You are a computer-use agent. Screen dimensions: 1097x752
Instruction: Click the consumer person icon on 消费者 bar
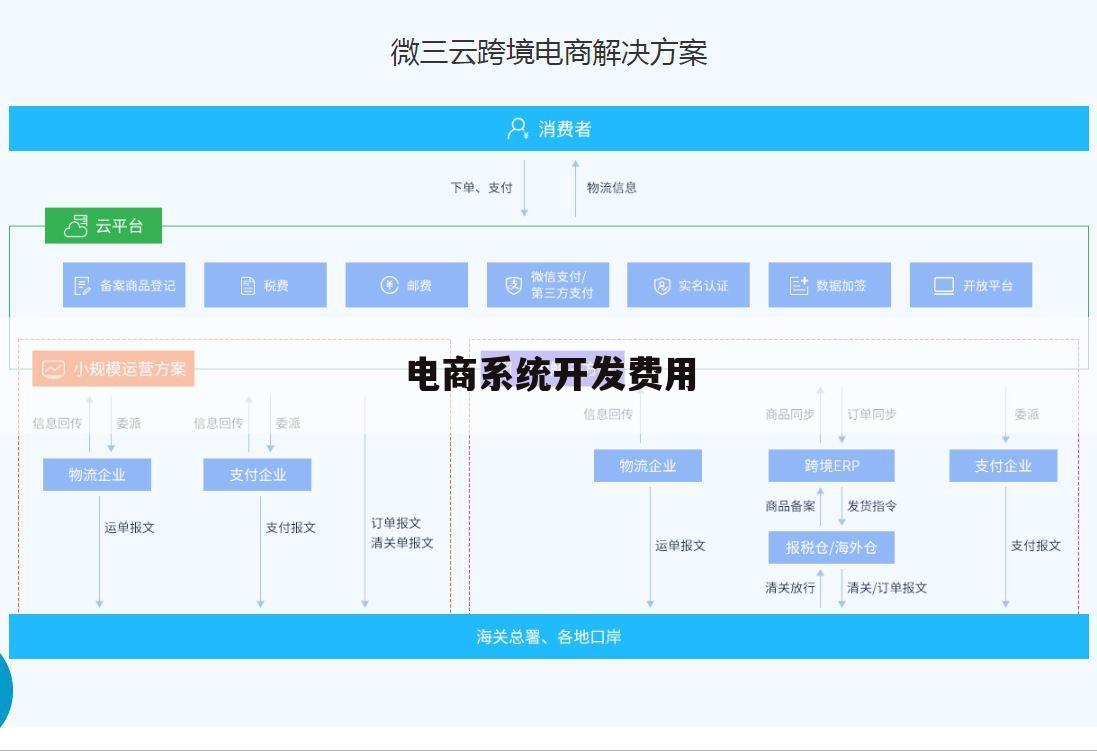tap(518, 128)
